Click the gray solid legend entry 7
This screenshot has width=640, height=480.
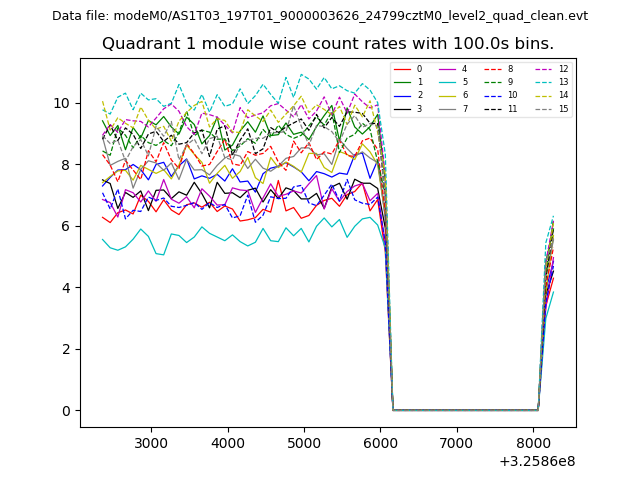pos(453,108)
